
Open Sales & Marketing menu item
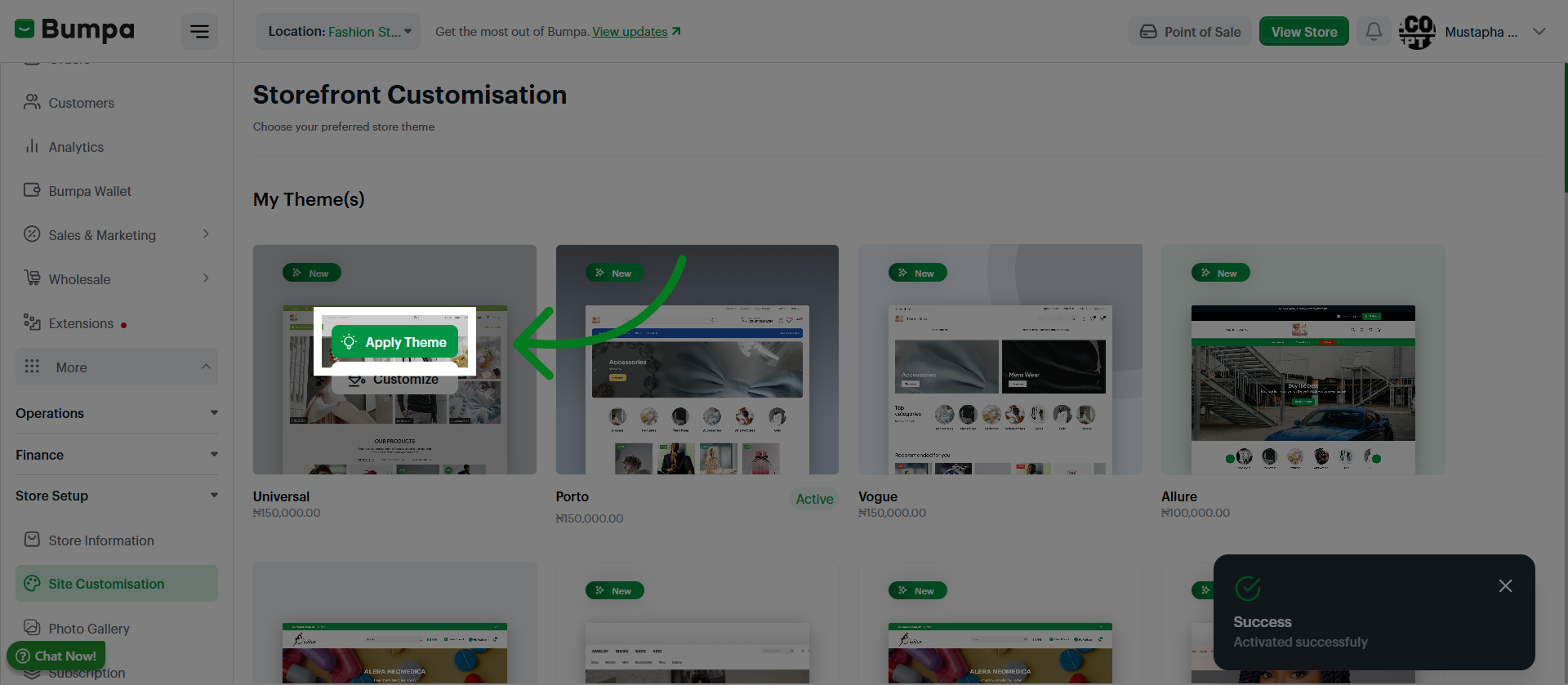(102, 235)
